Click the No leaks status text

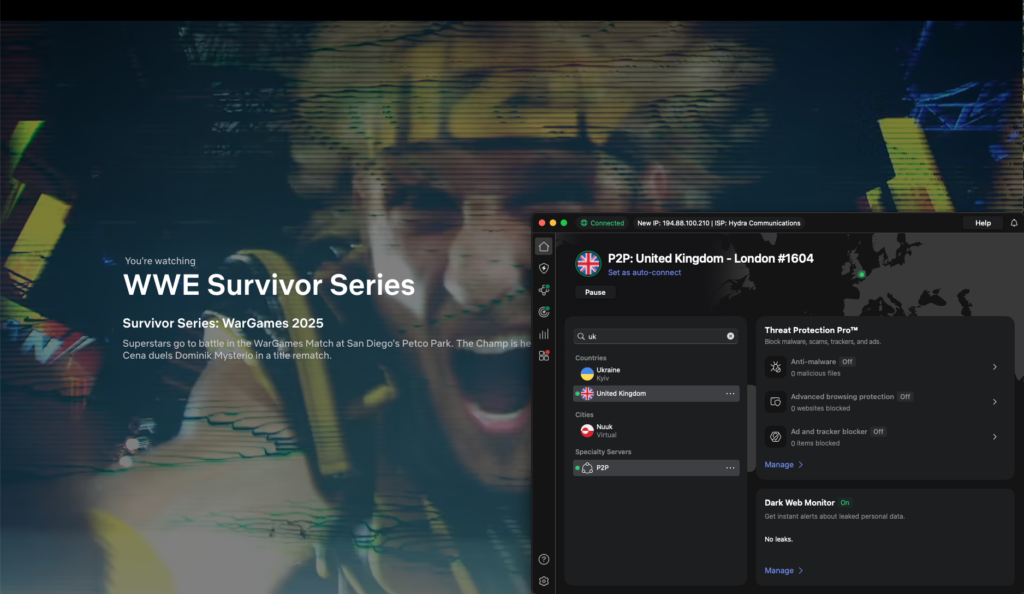pyautogui.click(x=778, y=539)
